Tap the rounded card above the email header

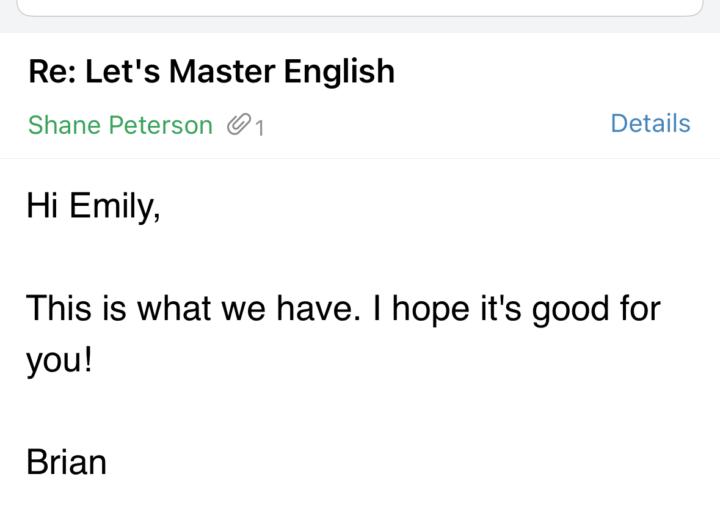[360, 8]
